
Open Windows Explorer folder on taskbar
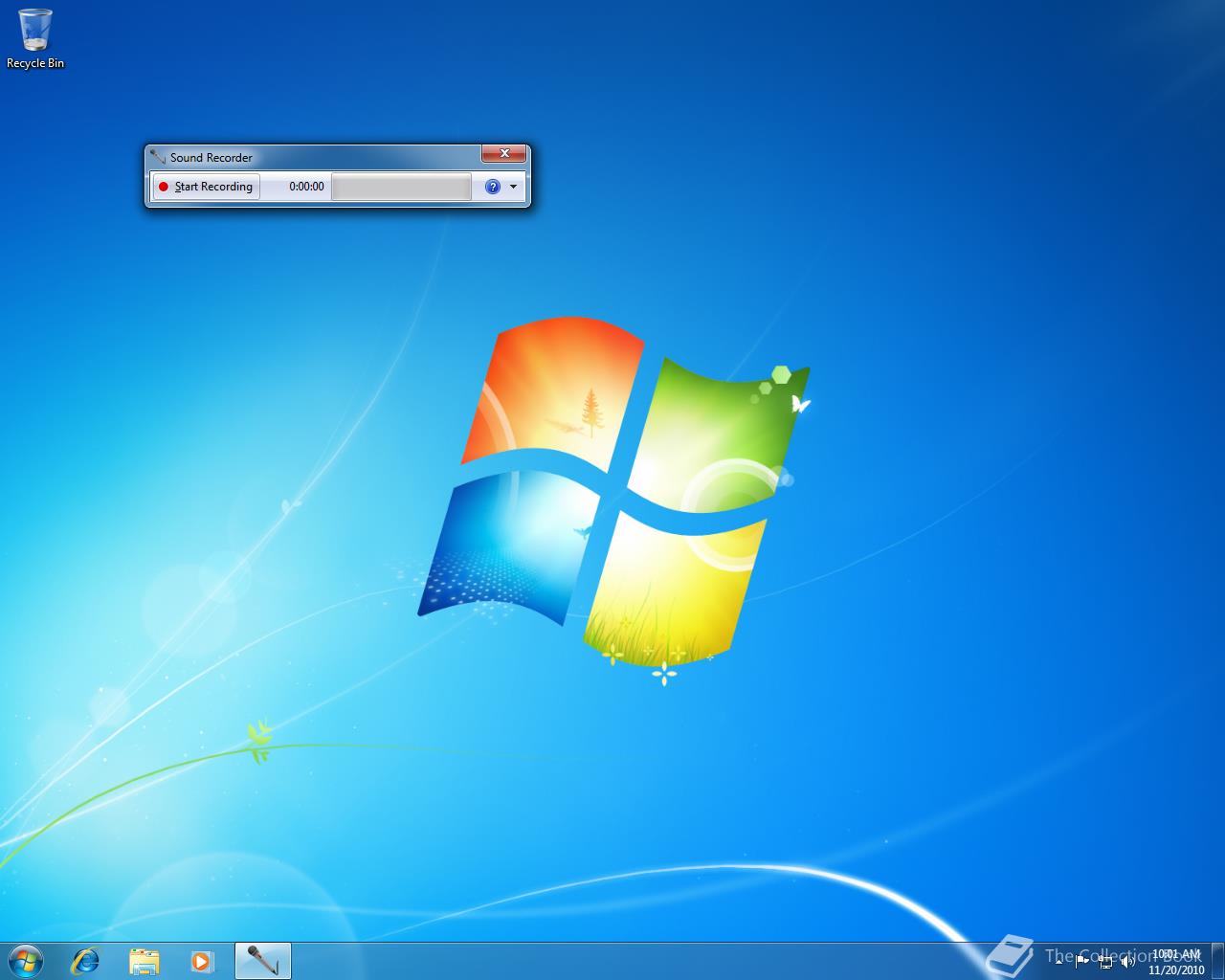tap(144, 961)
